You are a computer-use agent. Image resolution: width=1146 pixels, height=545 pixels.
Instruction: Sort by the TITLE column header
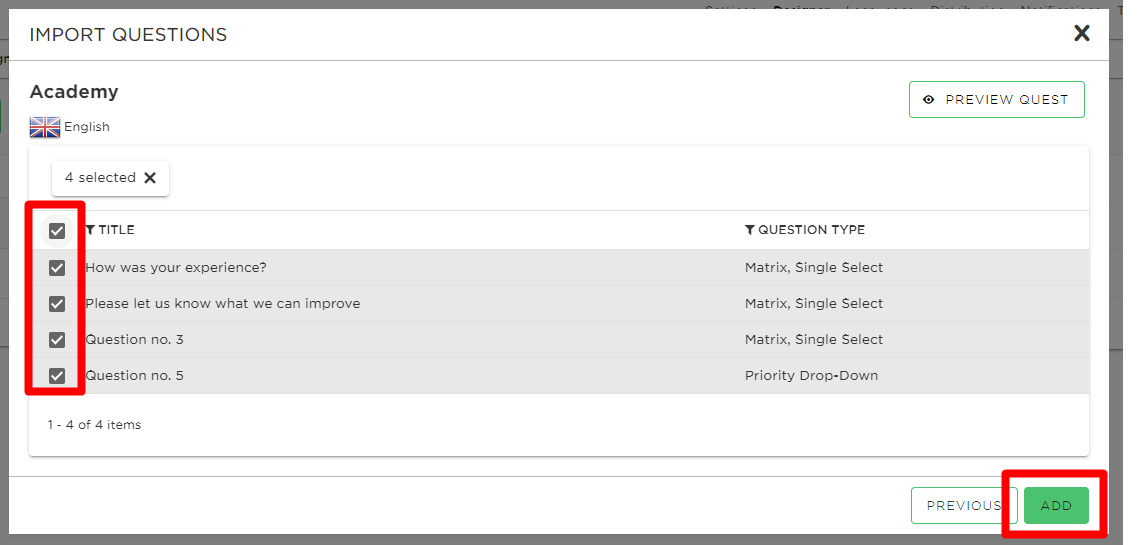click(x=117, y=230)
